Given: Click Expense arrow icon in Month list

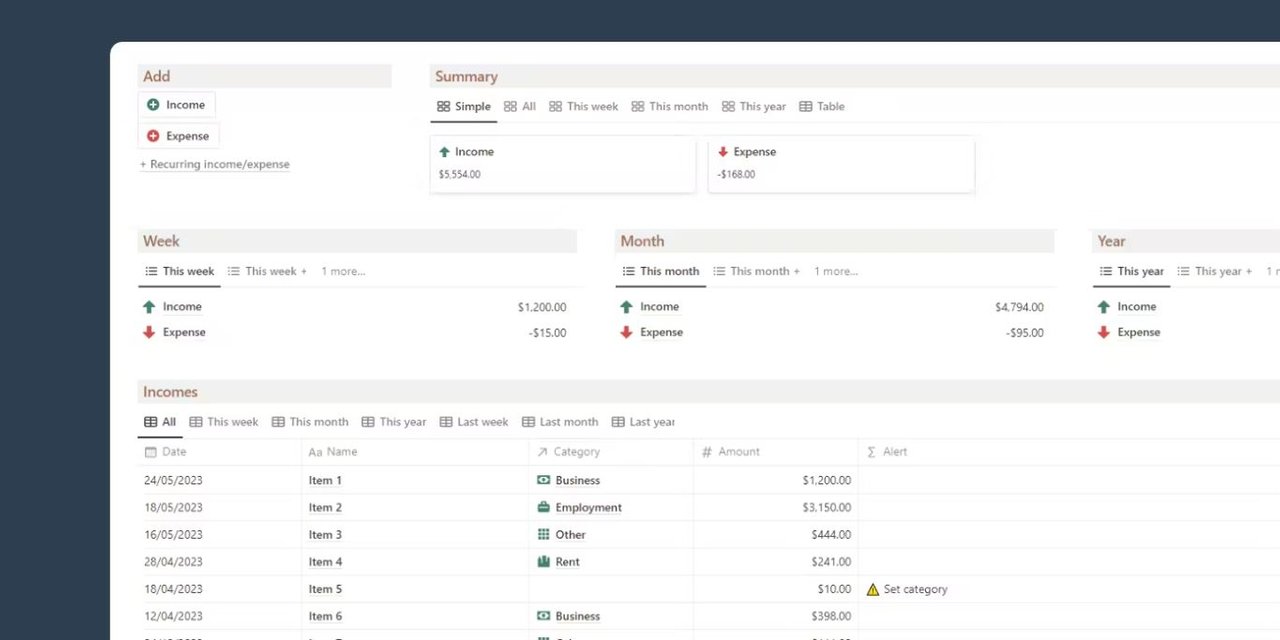Looking at the screenshot, I should [x=626, y=332].
